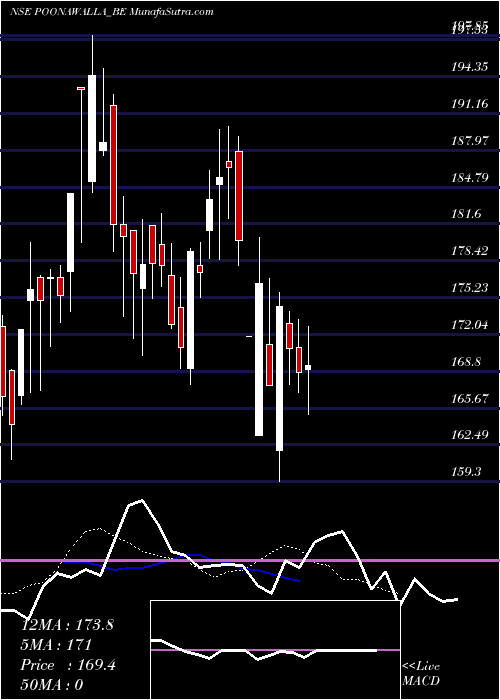Select the 187.97 price level label
The width and height of the screenshot is (500, 700).
[x=469, y=141]
